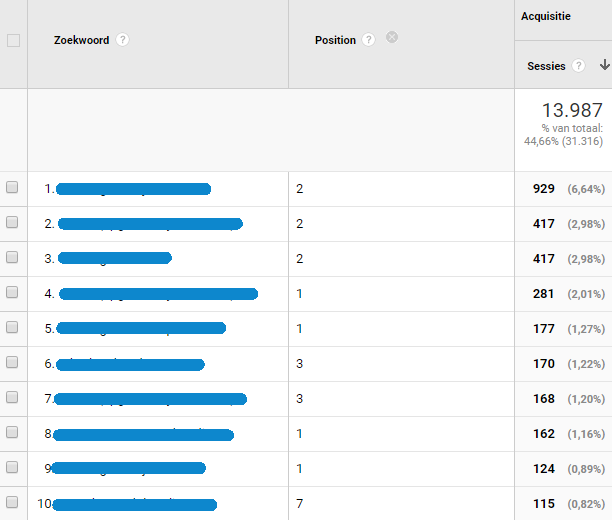Click the 929 sessions cell
The height and width of the screenshot is (520, 612).
pyautogui.click(x=543, y=188)
